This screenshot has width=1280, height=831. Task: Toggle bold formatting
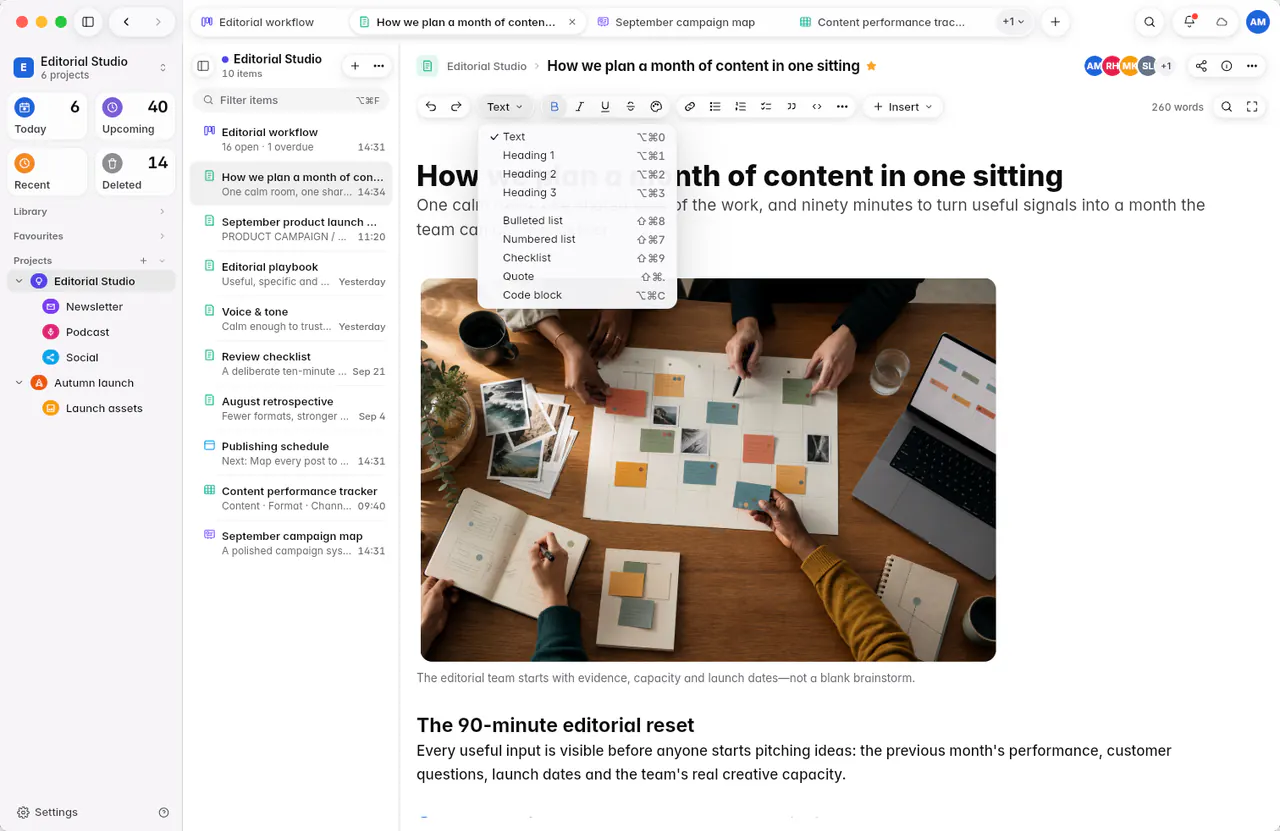click(x=554, y=107)
